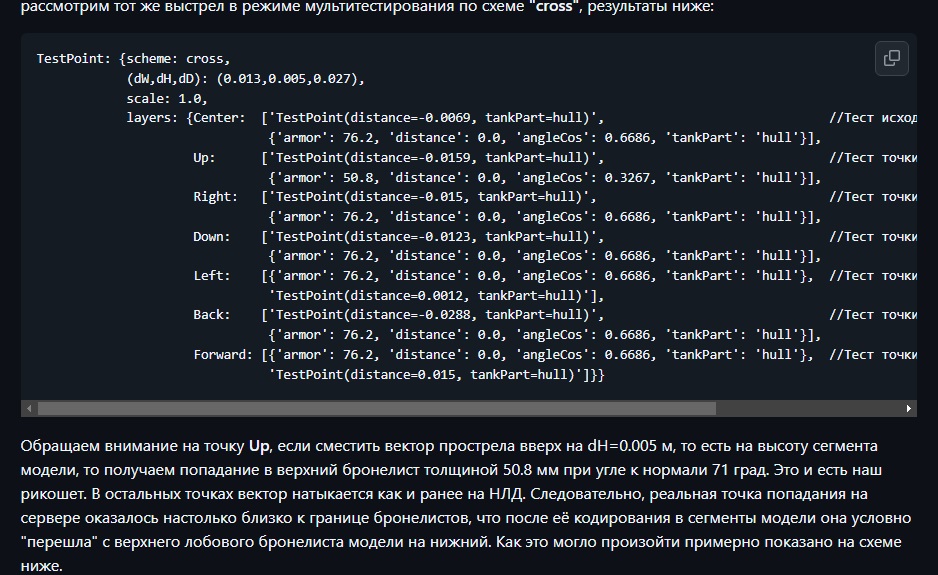
Task: Click the scrollbar's left arrow
Action: click(28, 408)
